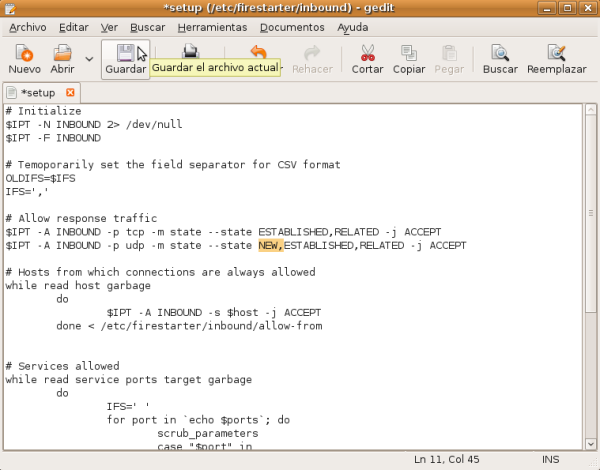
Task: Click the print icon in toolbar
Action: click(190, 53)
